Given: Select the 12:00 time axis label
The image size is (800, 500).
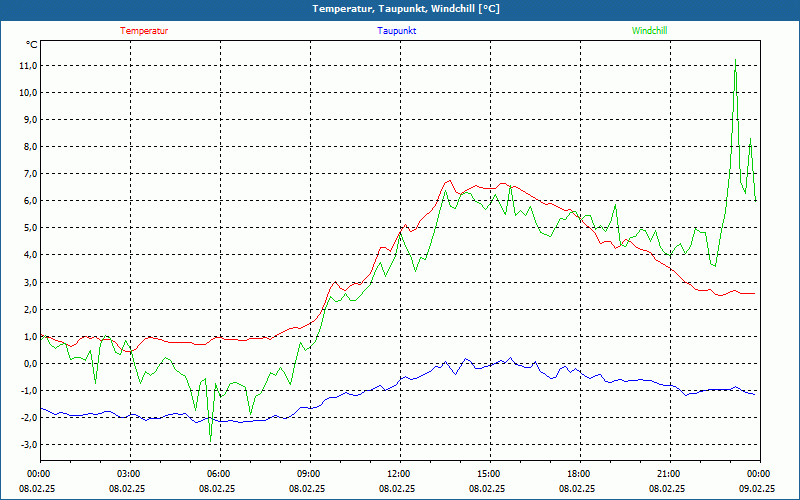Looking at the screenshot, I should pos(398,474).
